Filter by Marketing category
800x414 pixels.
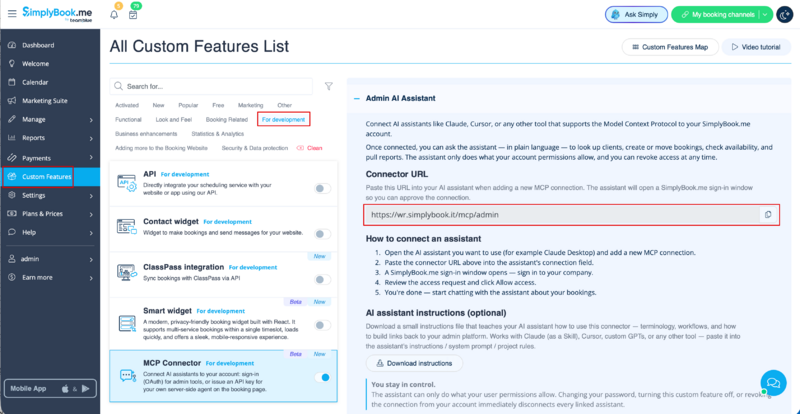click(251, 105)
